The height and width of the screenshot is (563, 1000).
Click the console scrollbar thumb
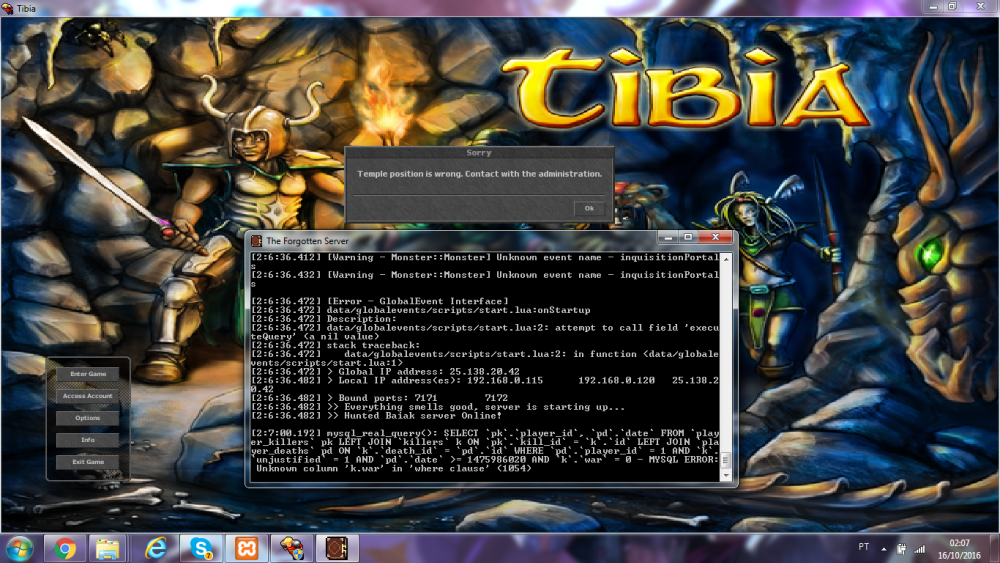click(x=726, y=460)
